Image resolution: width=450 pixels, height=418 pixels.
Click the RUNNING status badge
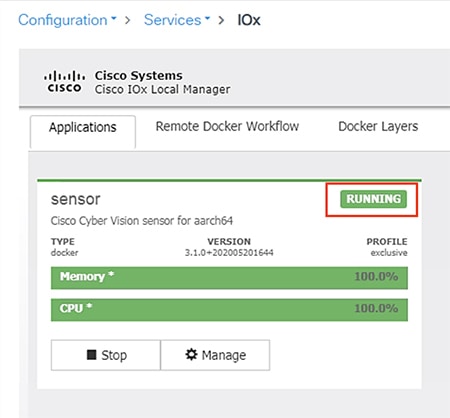point(373,199)
